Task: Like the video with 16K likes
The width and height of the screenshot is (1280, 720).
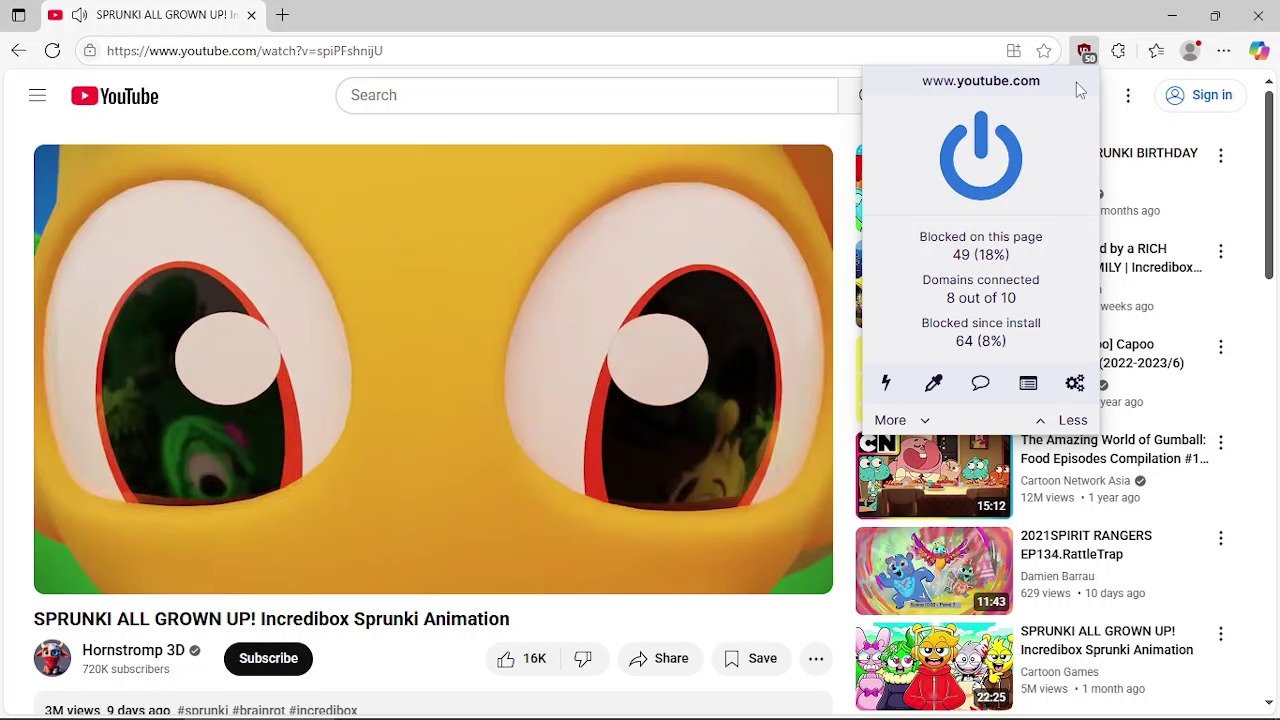Action: click(522, 658)
